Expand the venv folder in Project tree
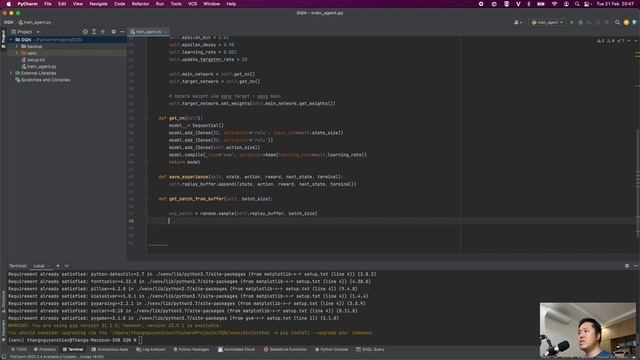 coord(17,53)
